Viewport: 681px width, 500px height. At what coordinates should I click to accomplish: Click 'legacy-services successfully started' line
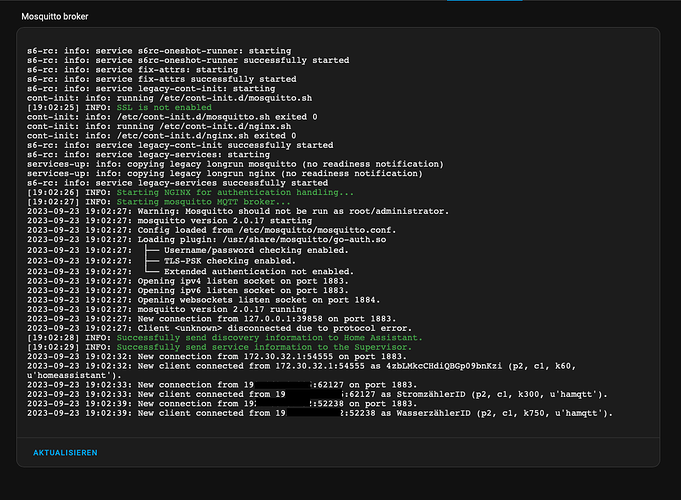[x=178, y=183]
